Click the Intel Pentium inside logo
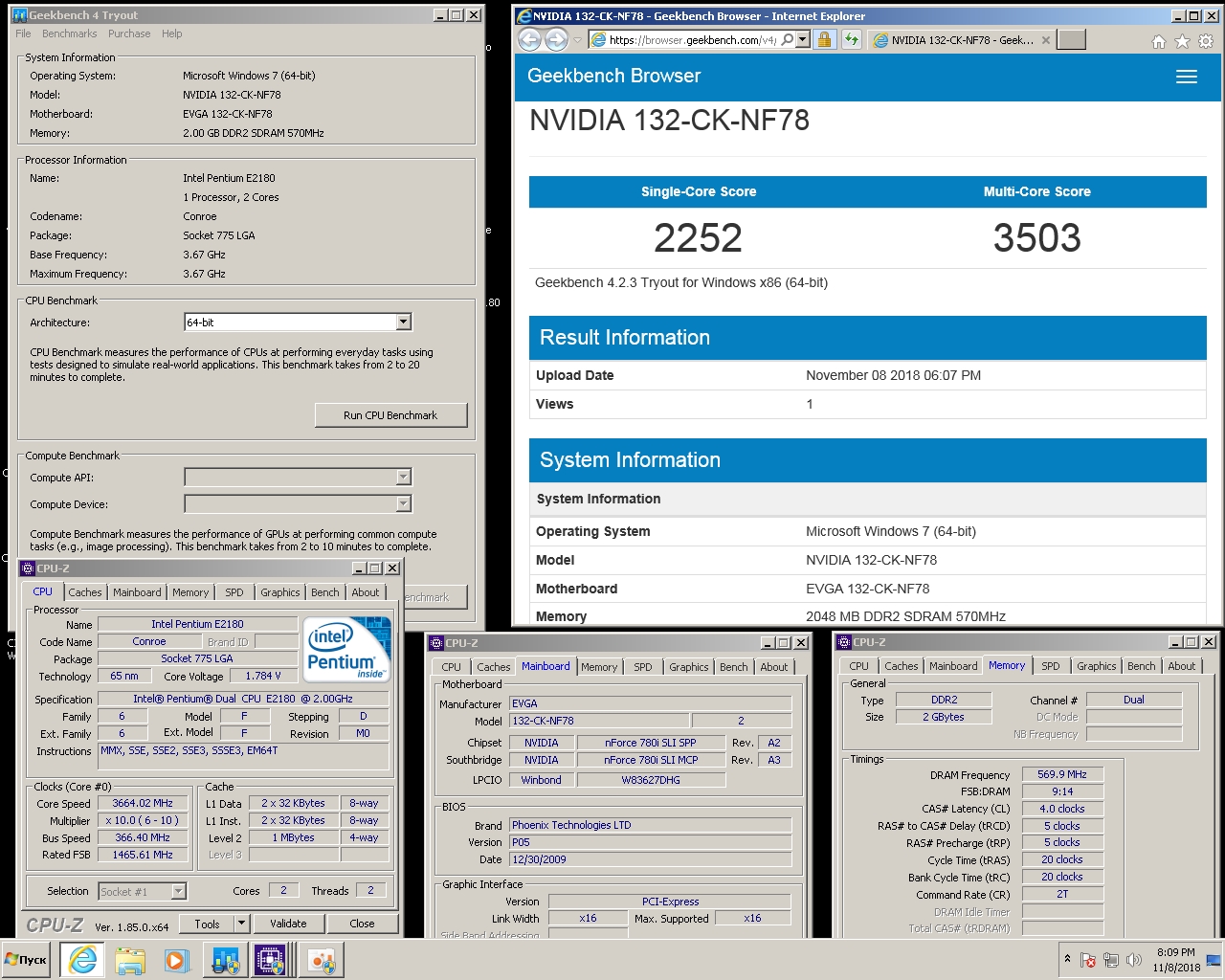The width and height of the screenshot is (1225, 980). pyautogui.click(x=346, y=649)
